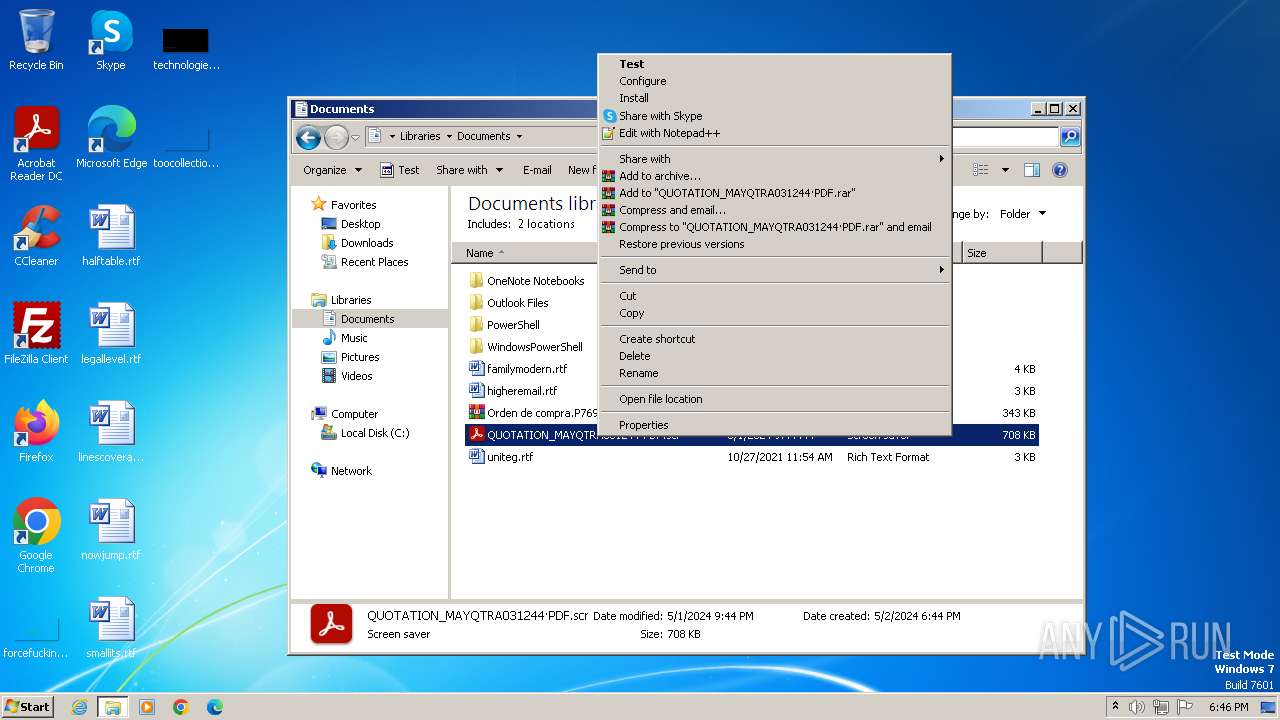
Task: Click the Test toolbar button
Action: 400,170
